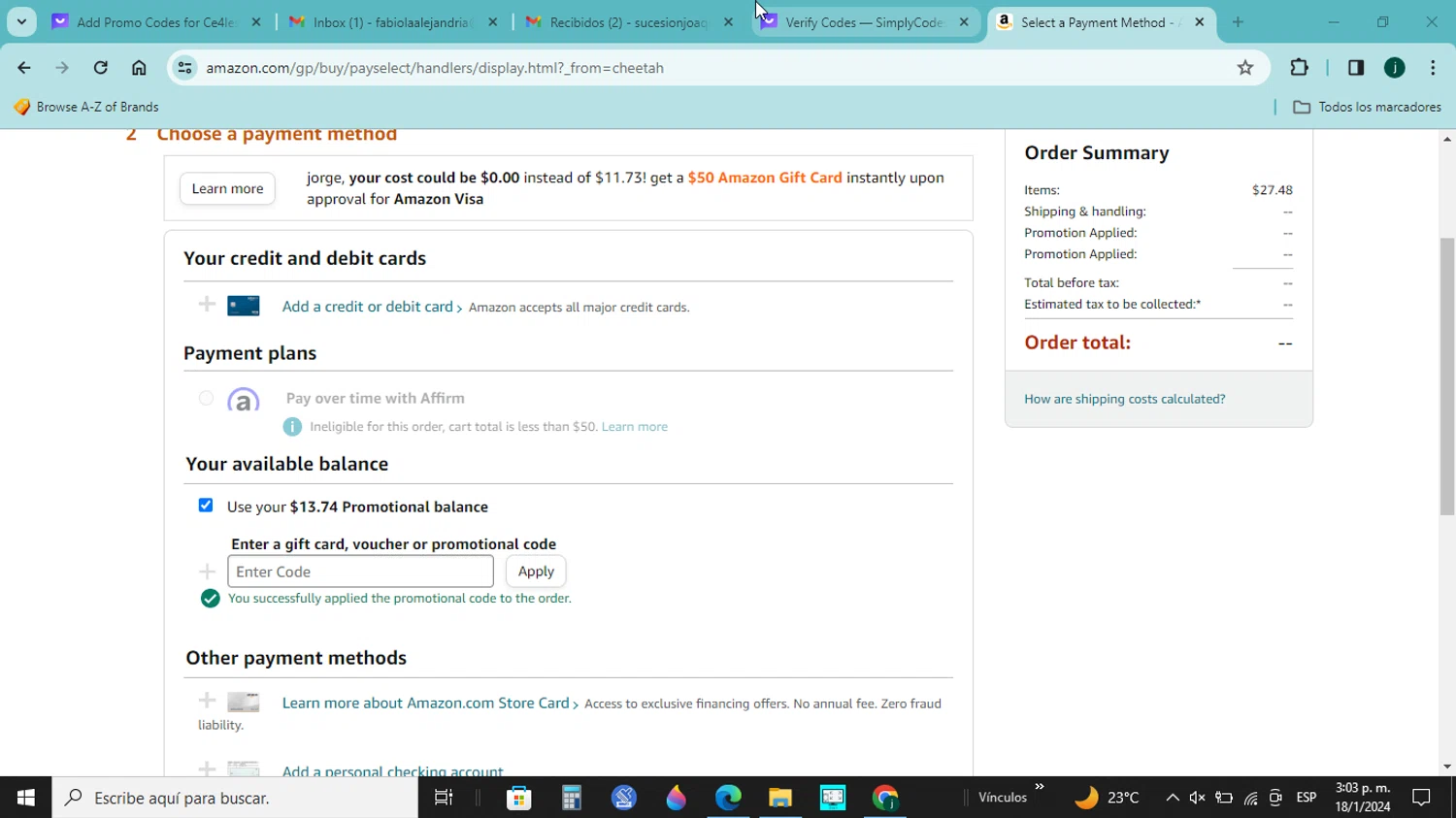Click the Learn more Amazon Visa button
Screen dimensions: 1456x818
point(227,188)
